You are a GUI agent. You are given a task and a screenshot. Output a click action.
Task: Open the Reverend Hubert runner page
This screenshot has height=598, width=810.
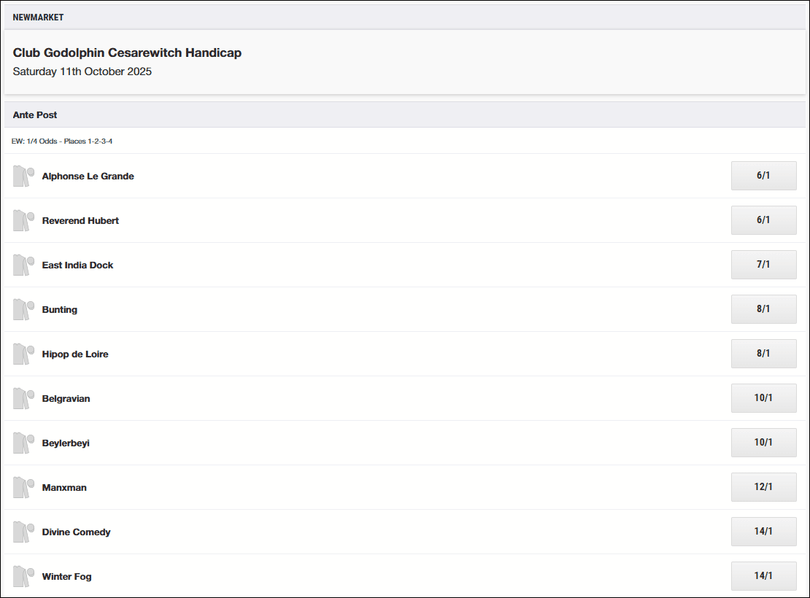[x=80, y=220]
